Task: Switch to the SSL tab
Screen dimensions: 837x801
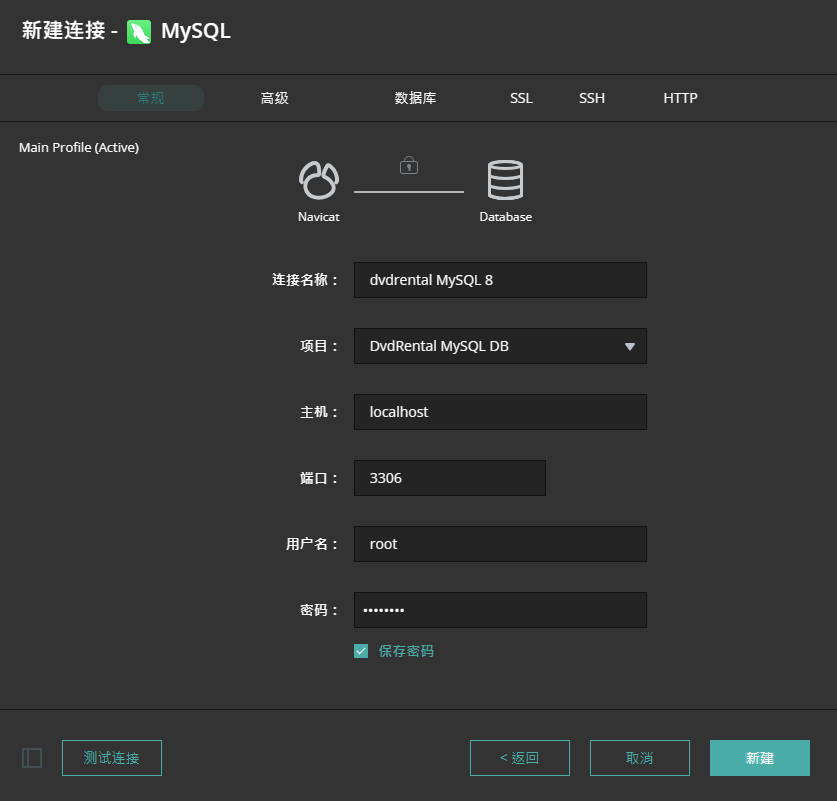Action: pyautogui.click(x=521, y=98)
